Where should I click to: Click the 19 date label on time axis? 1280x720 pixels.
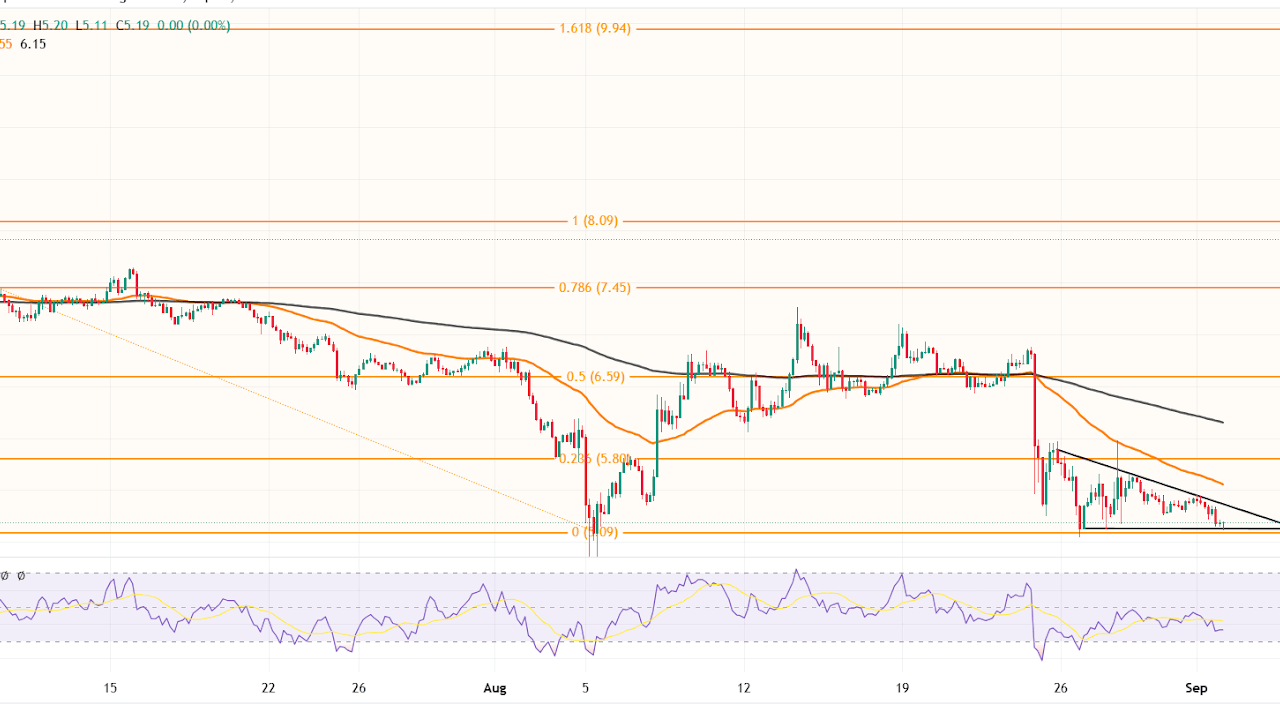pyautogui.click(x=902, y=688)
